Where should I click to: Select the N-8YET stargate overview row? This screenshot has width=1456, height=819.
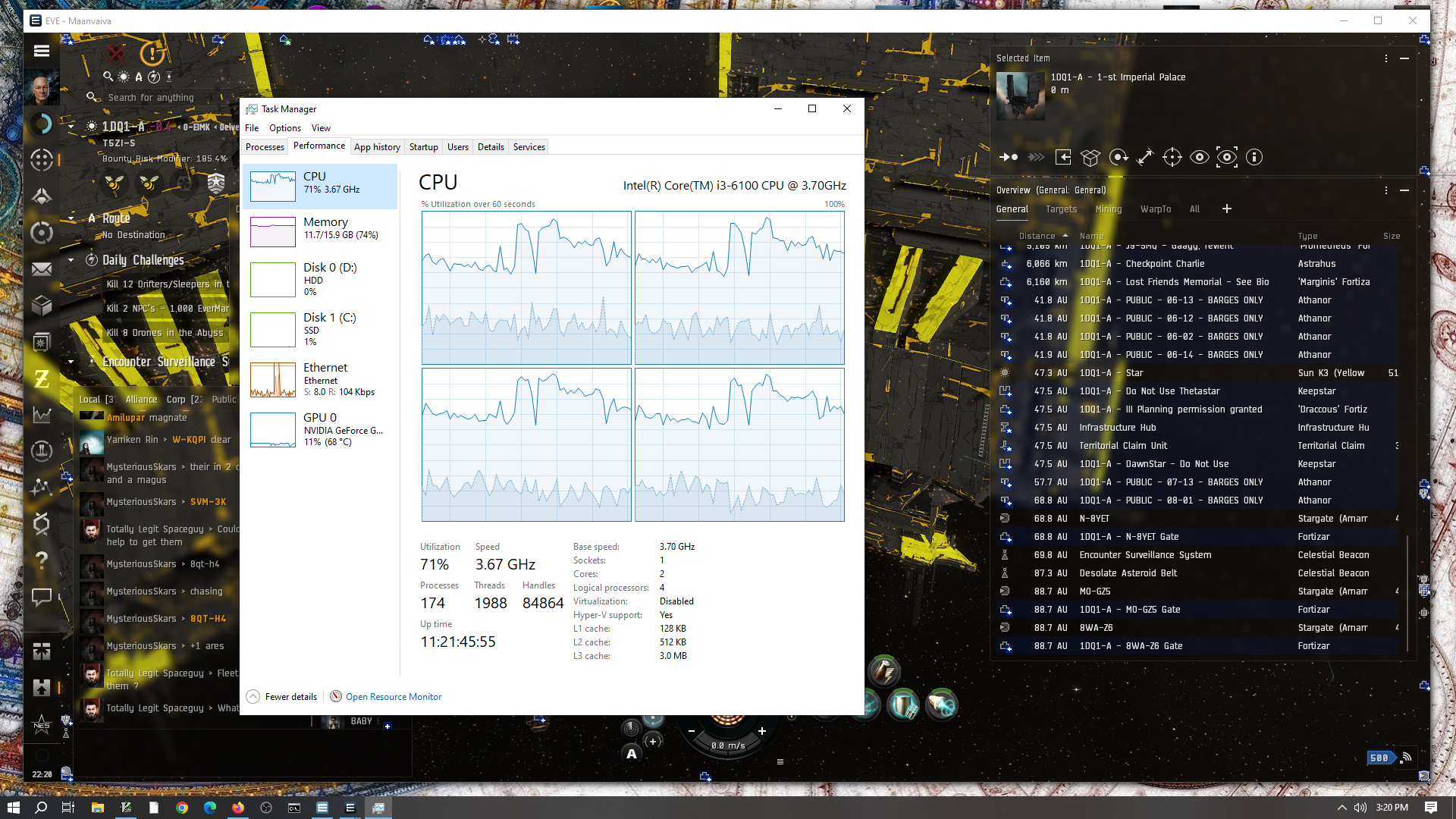pyautogui.click(x=1198, y=519)
